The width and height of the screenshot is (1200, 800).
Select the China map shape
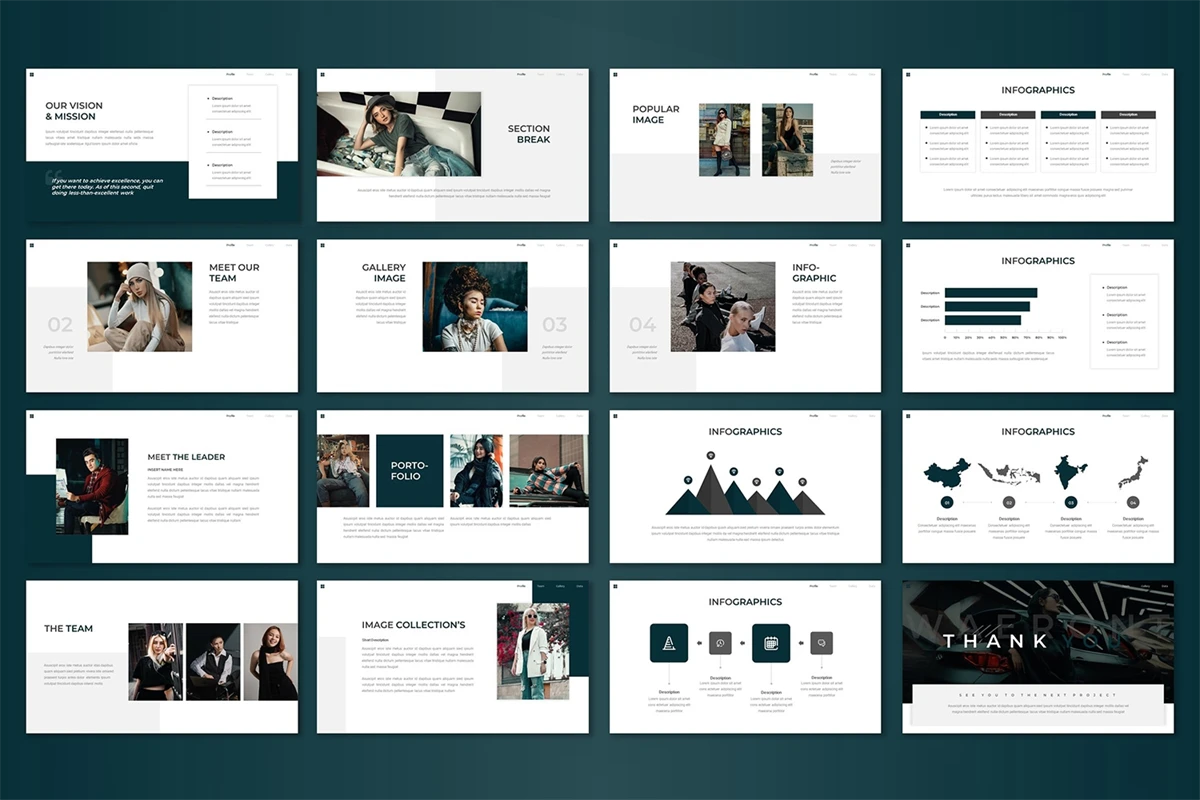[x=947, y=472]
